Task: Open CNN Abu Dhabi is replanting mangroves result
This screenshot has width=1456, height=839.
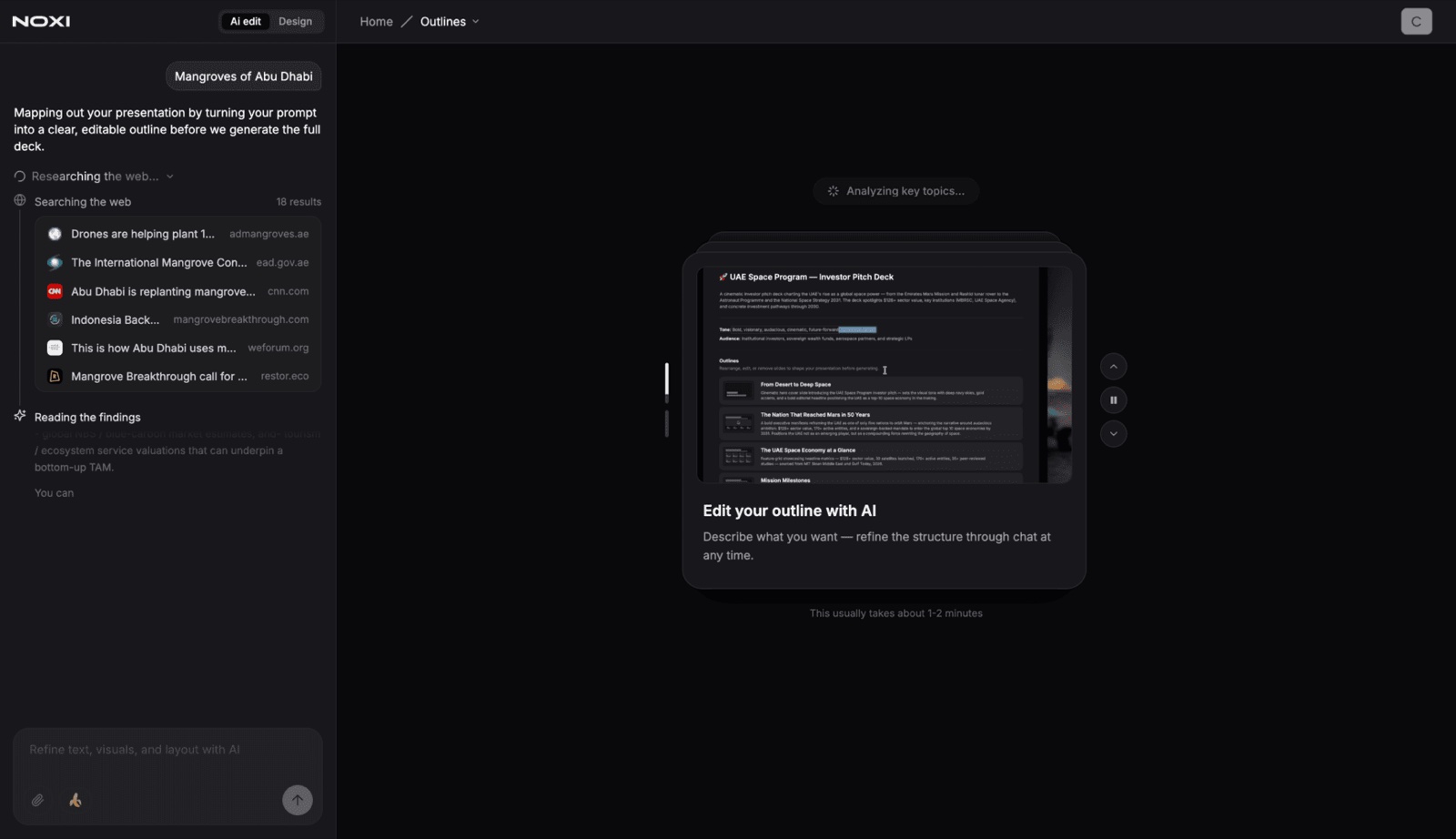Action: (x=178, y=291)
